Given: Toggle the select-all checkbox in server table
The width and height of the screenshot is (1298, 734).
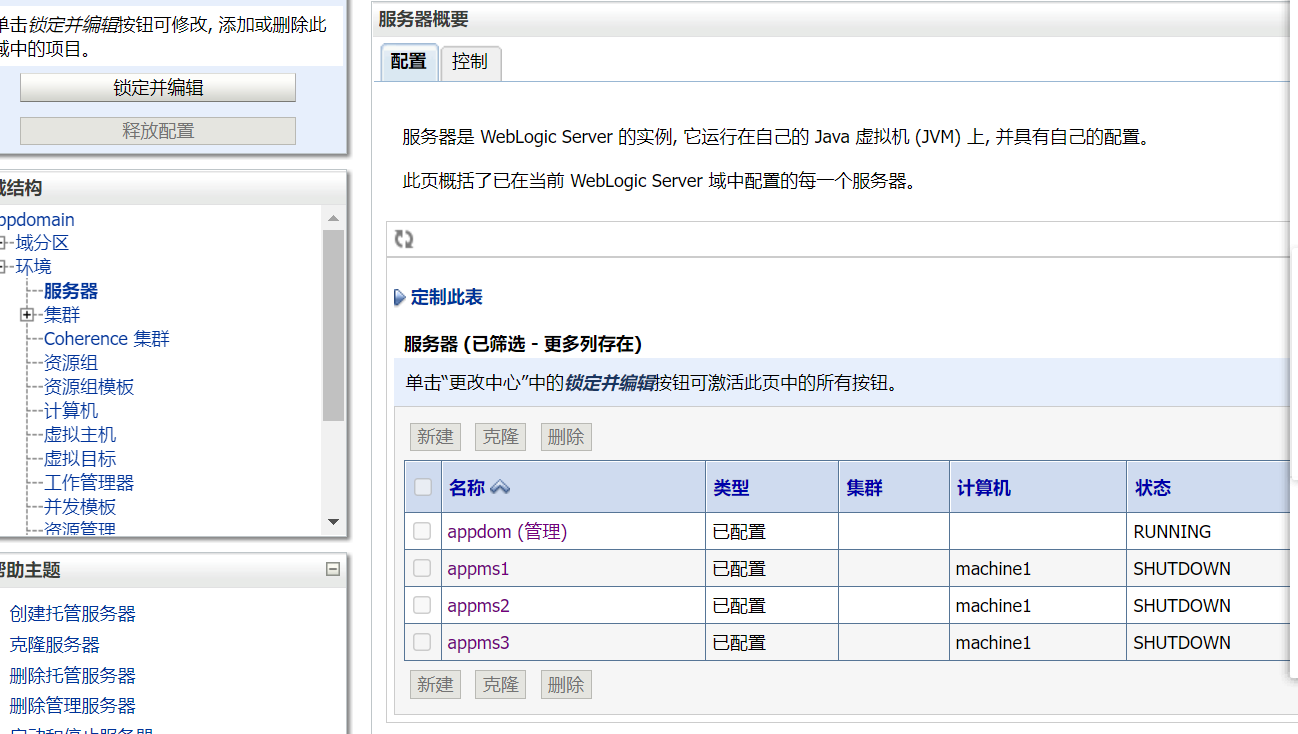Looking at the screenshot, I should pyautogui.click(x=422, y=486).
